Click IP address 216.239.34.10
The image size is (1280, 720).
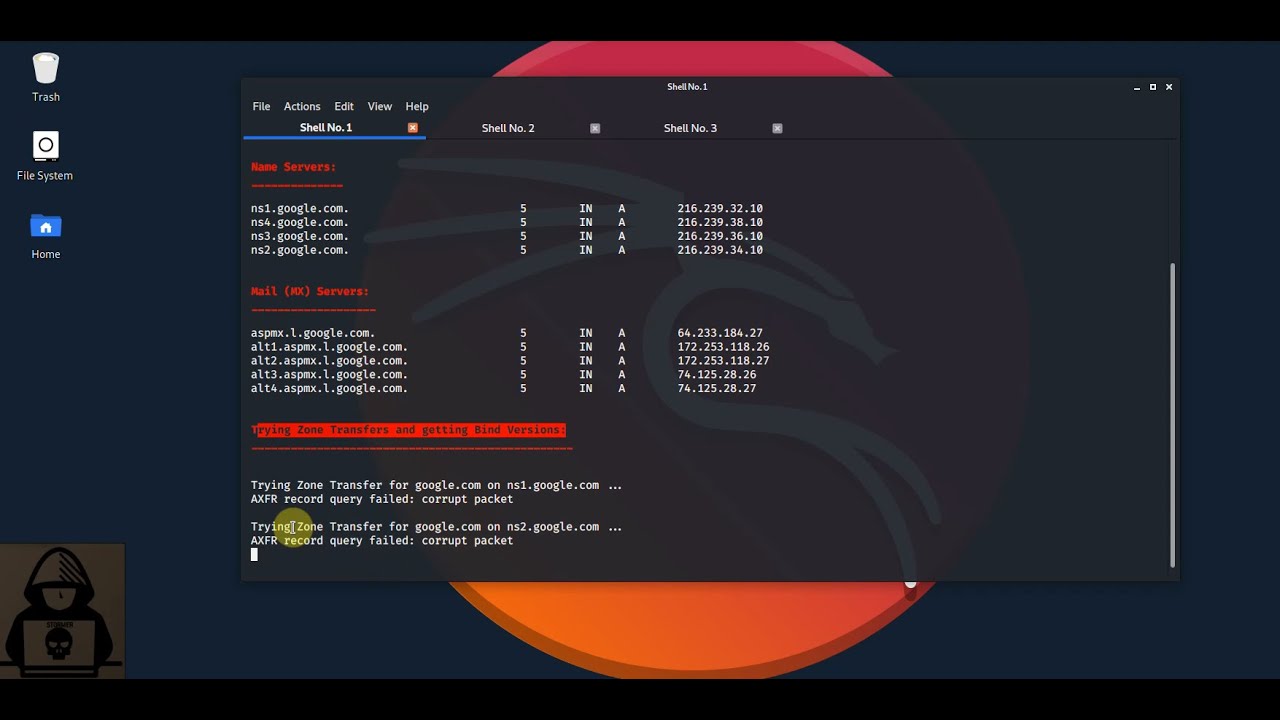tap(720, 250)
